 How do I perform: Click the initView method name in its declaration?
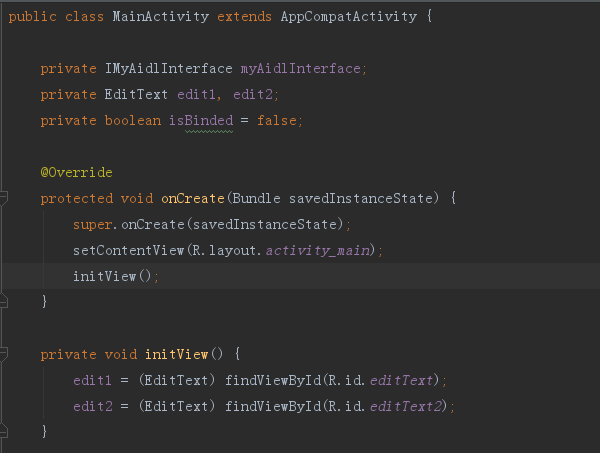(176, 355)
